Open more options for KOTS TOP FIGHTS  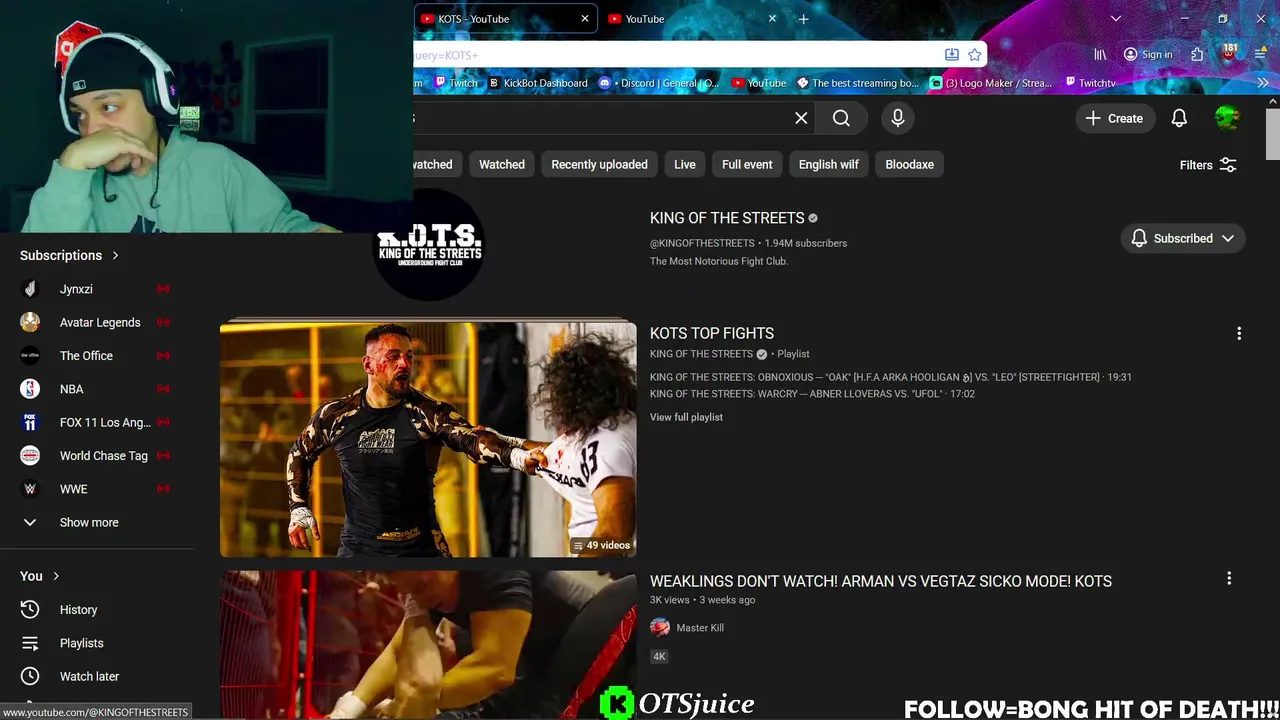[1239, 334]
